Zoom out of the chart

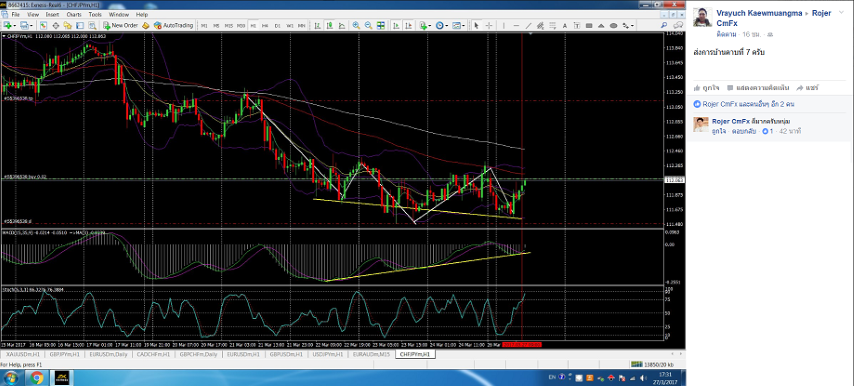[368, 25]
